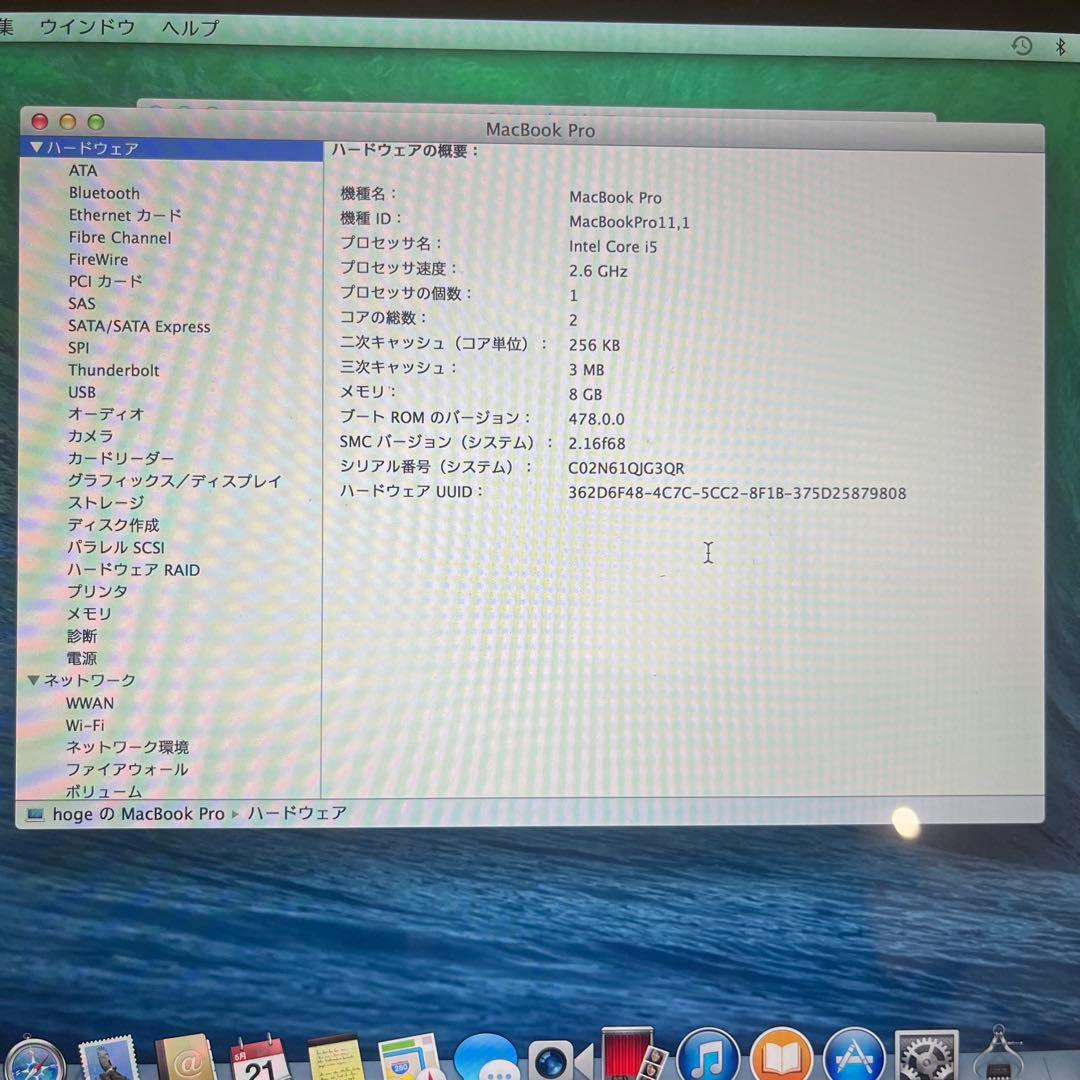Launch the App Store from the Dock

(x=855, y=1055)
